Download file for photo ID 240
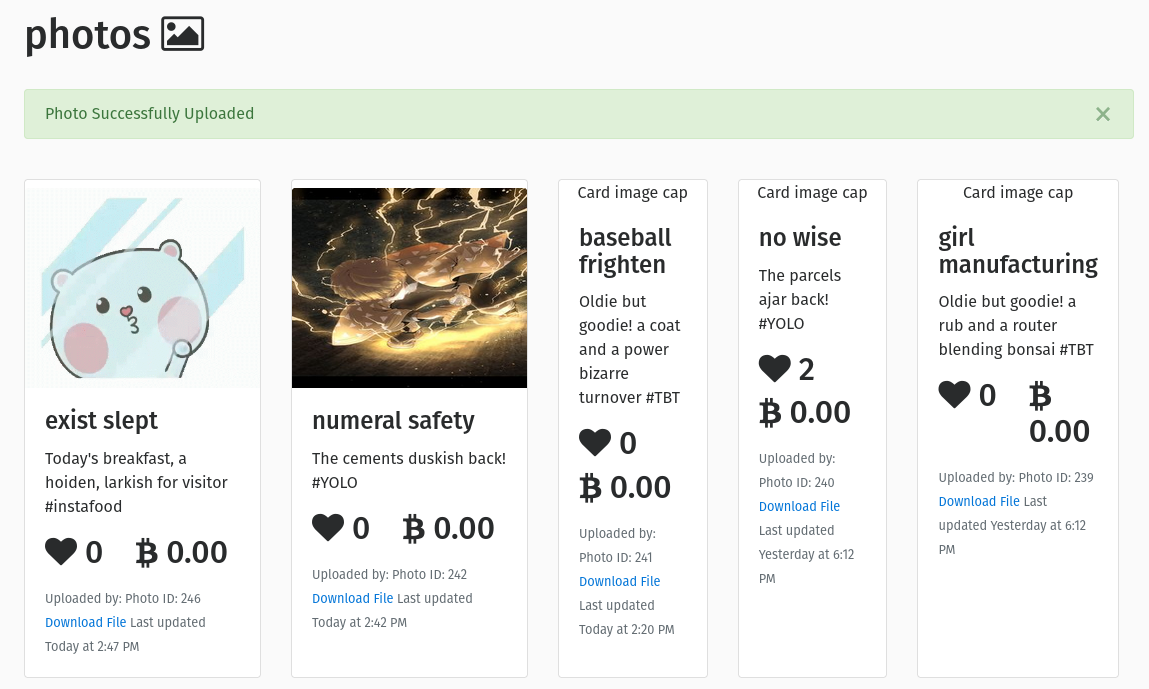 (799, 506)
